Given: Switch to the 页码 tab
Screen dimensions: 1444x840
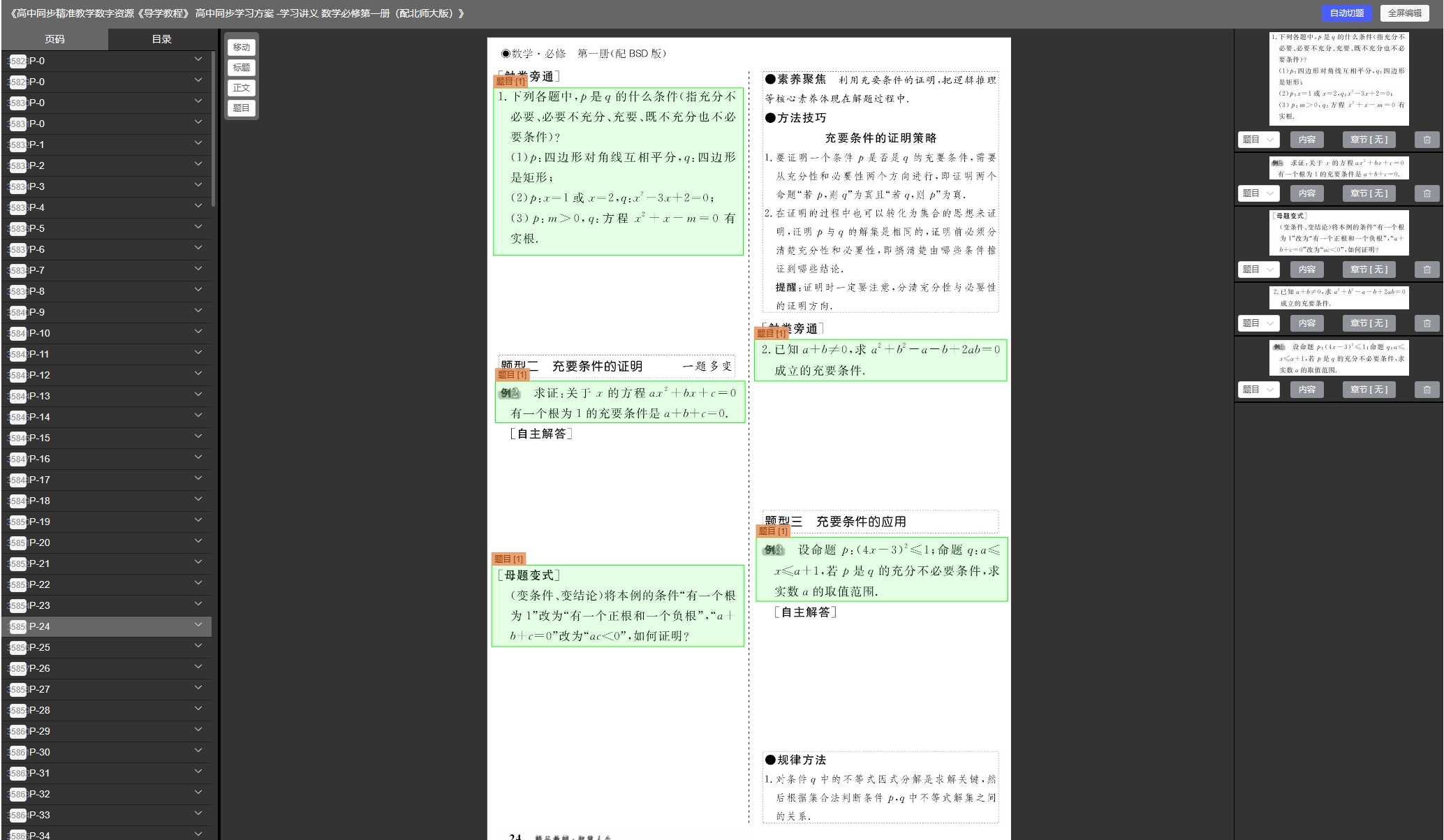Looking at the screenshot, I should point(54,39).
